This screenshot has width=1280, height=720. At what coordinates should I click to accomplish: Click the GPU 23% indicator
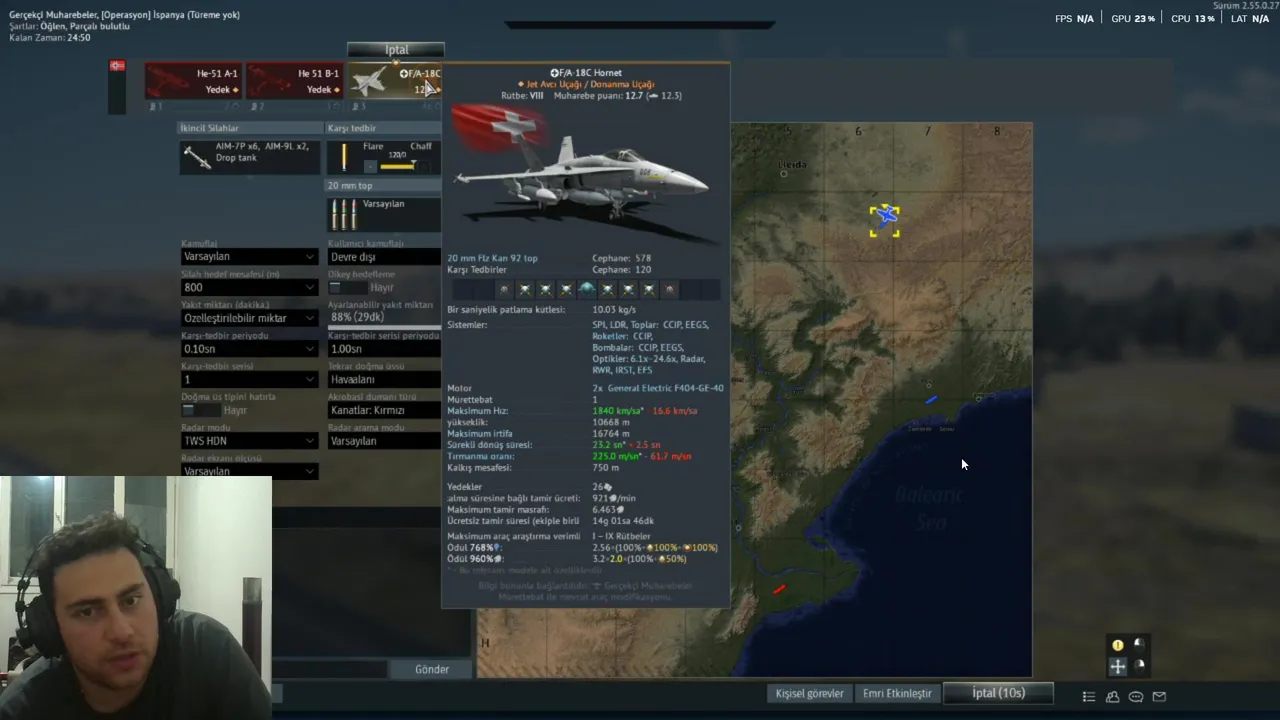point(1133,19)
